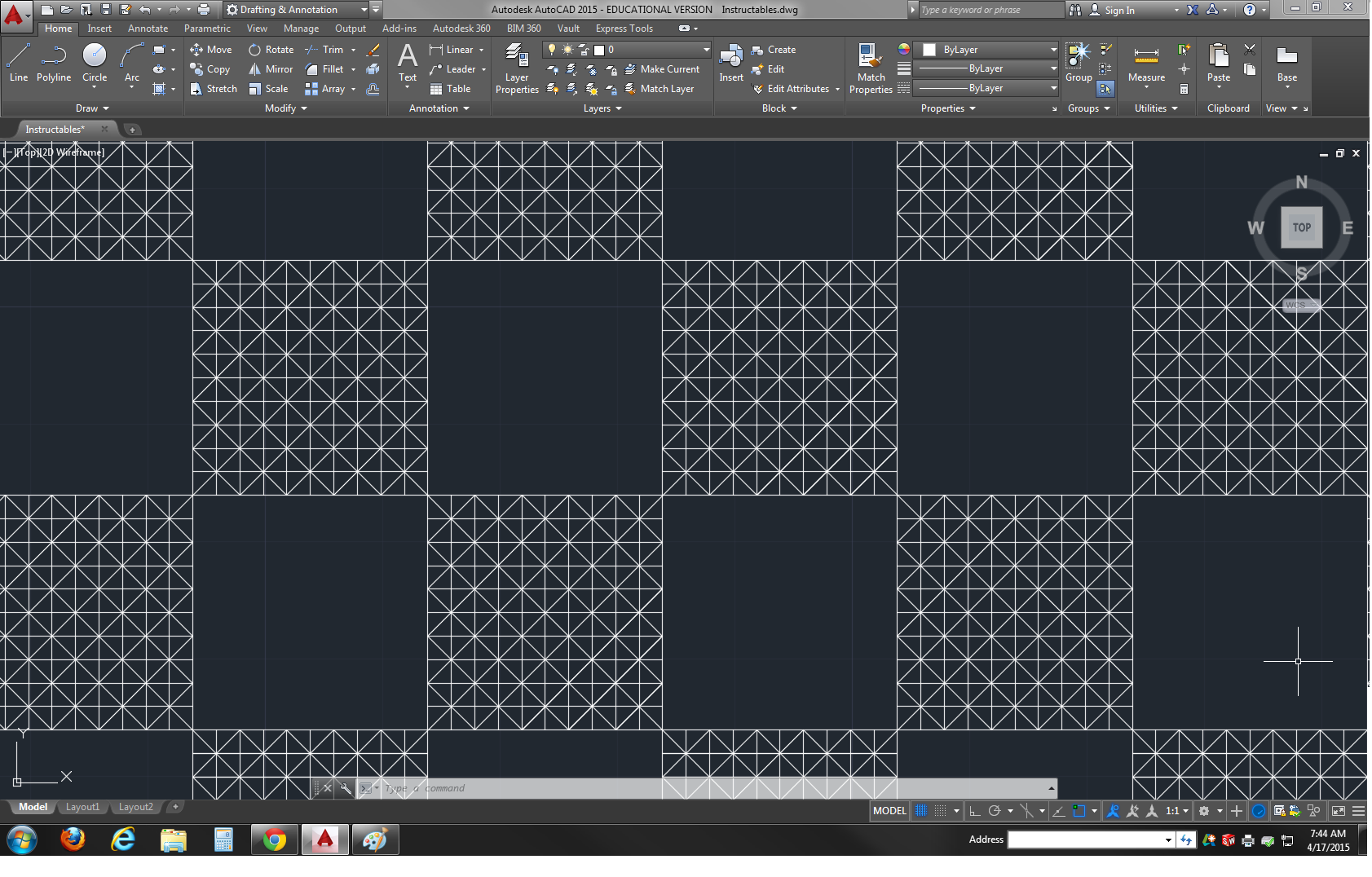1372x877 pixels.
Task: Toggle polar tracking in status bar
Action: (x=995, y=811)
